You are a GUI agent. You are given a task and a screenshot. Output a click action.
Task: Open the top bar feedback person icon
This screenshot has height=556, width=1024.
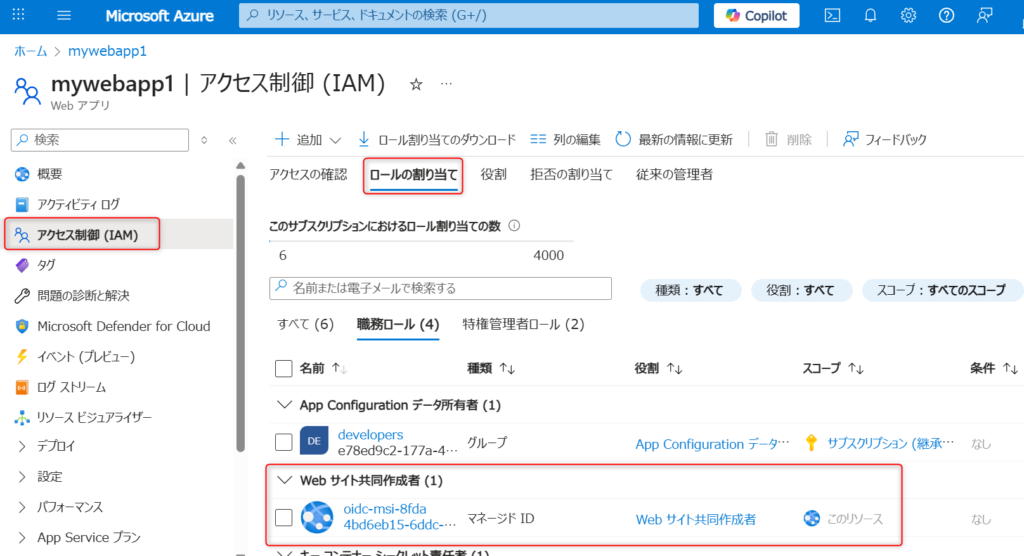(x=985, y=16)
